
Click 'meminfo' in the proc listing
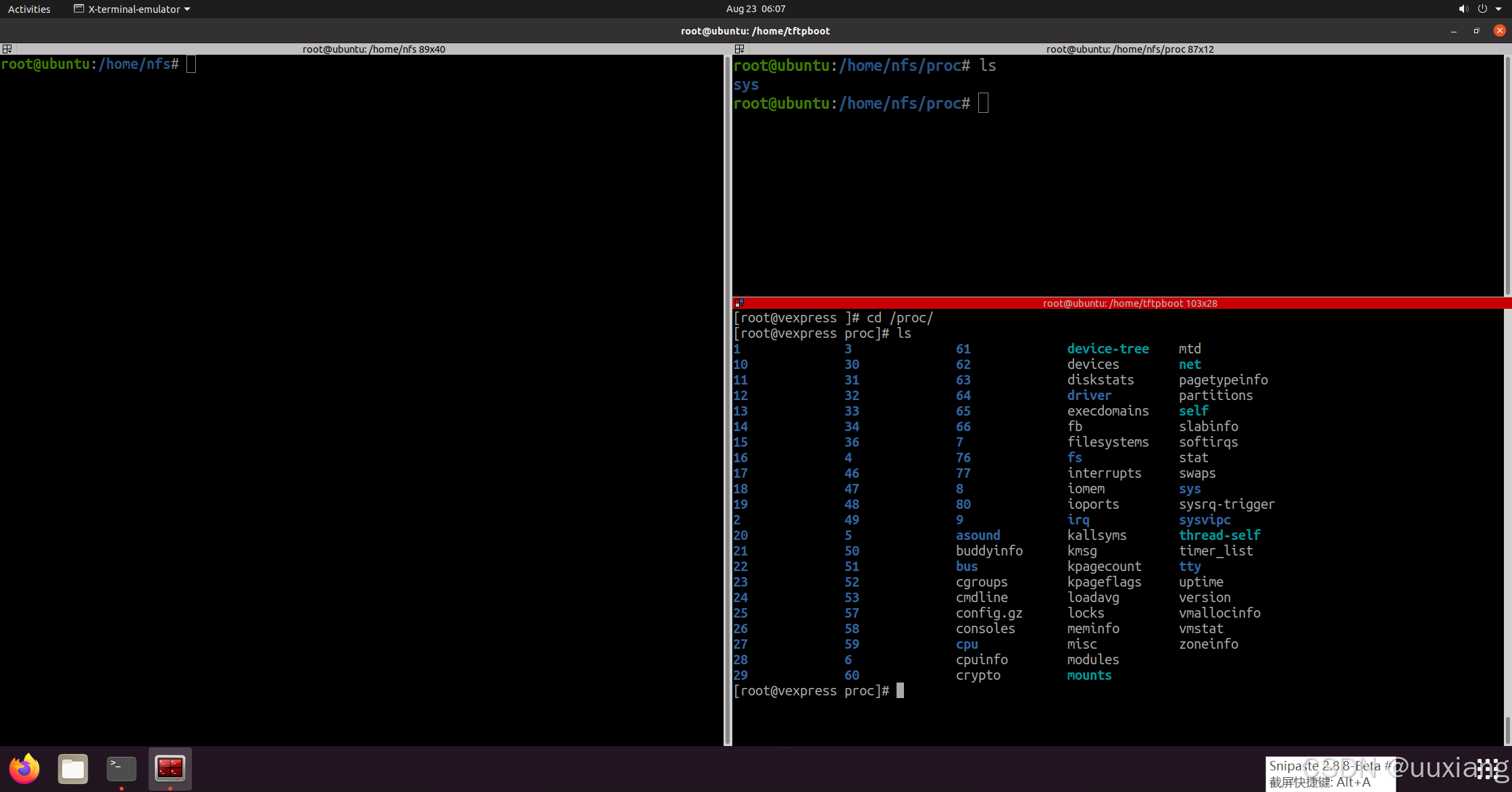click(x=1093, y=628)
